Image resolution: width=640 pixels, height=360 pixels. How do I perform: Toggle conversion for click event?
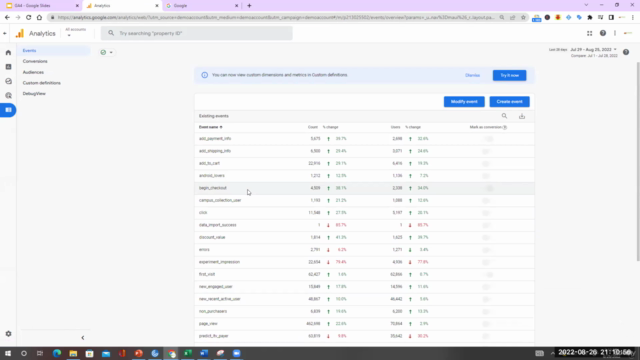click(487, 213)
